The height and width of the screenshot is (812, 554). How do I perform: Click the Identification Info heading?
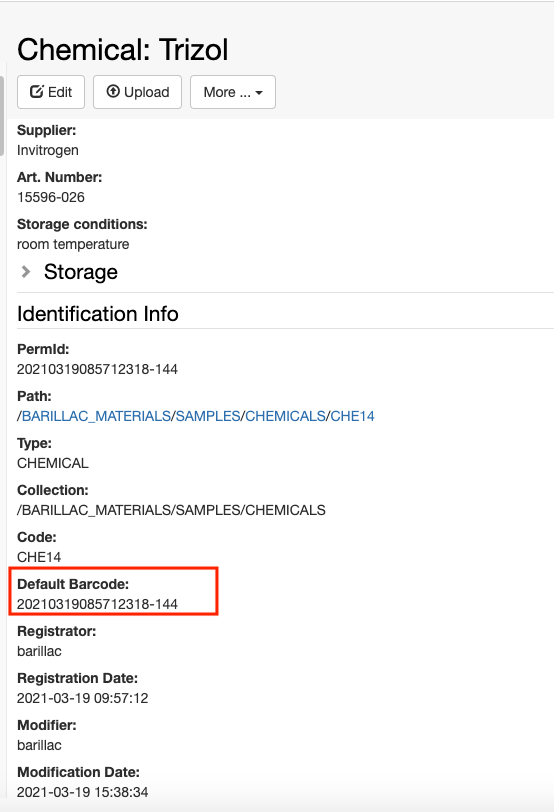[x=98, y=314]
